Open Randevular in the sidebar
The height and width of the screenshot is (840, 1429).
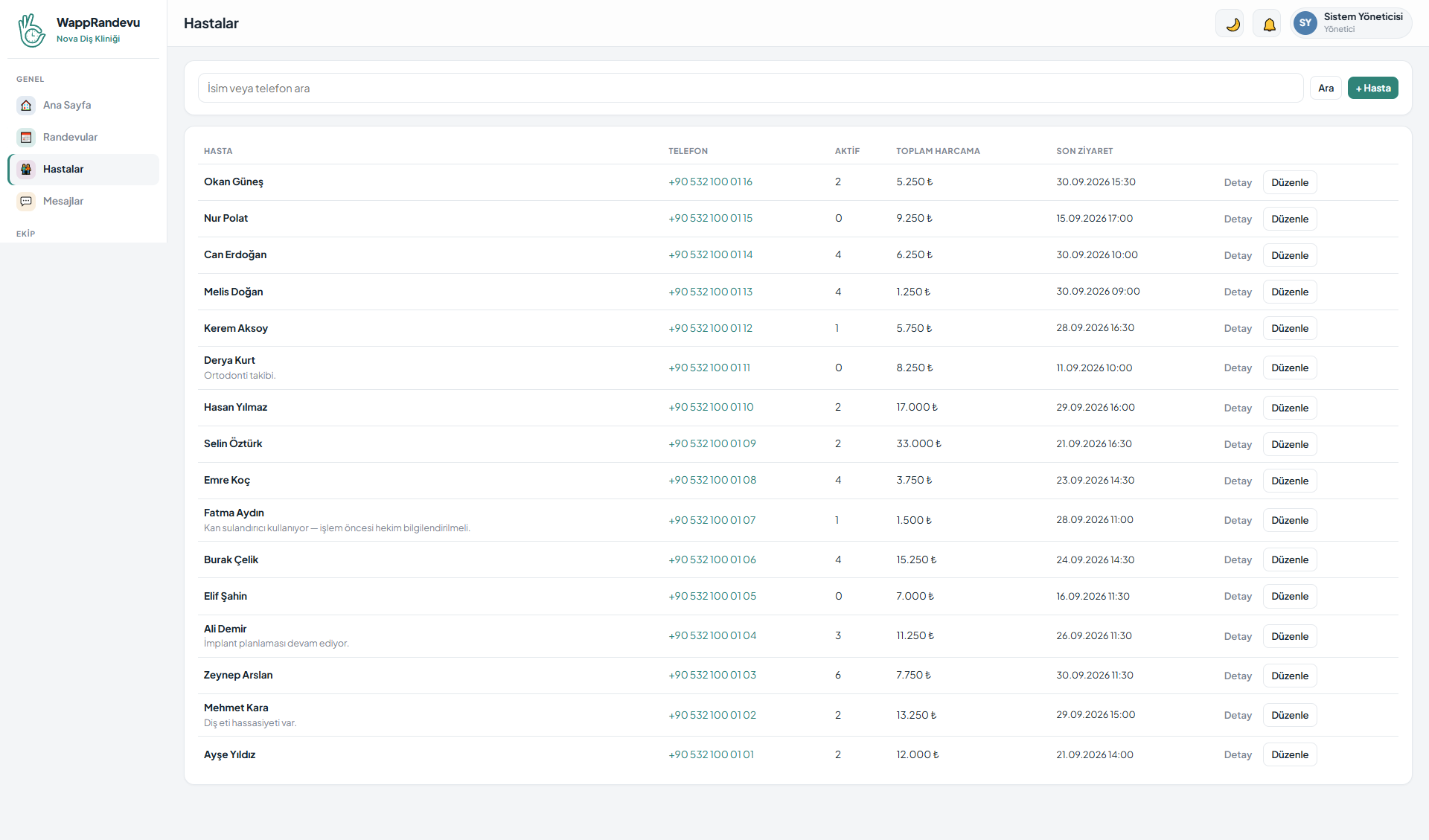83,137
